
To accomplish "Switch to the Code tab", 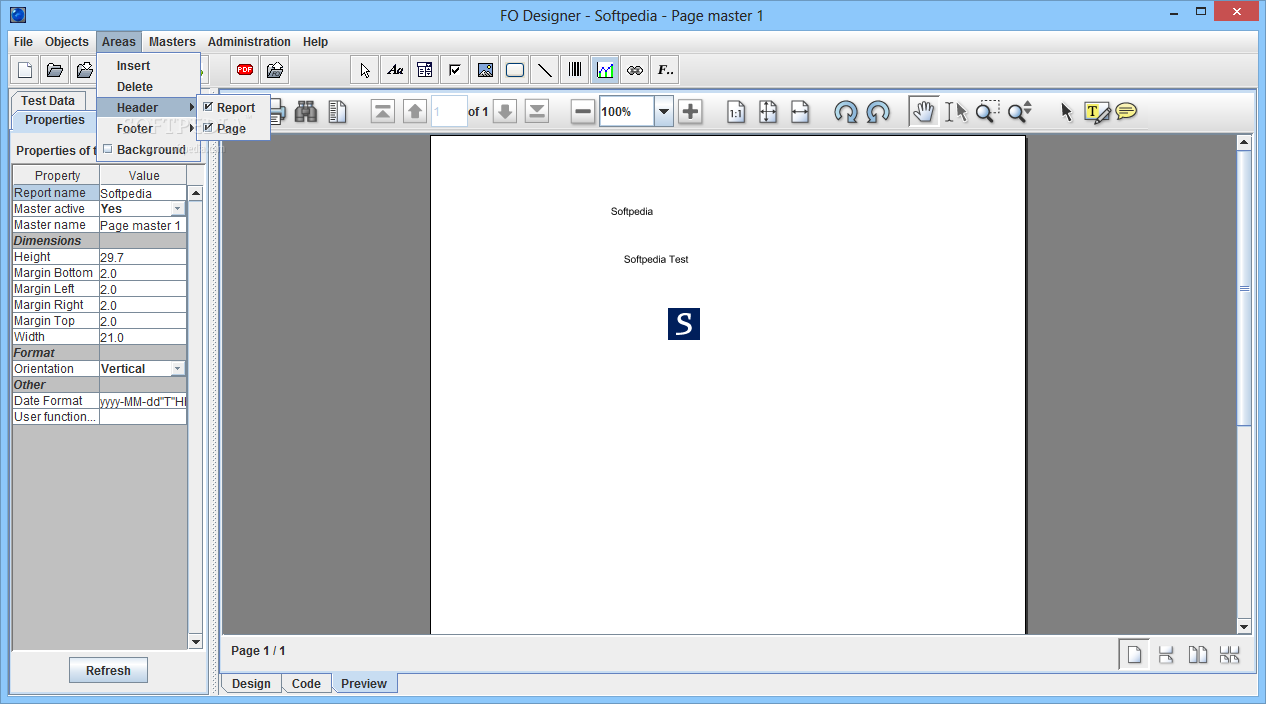I will (x=306, y=684).
